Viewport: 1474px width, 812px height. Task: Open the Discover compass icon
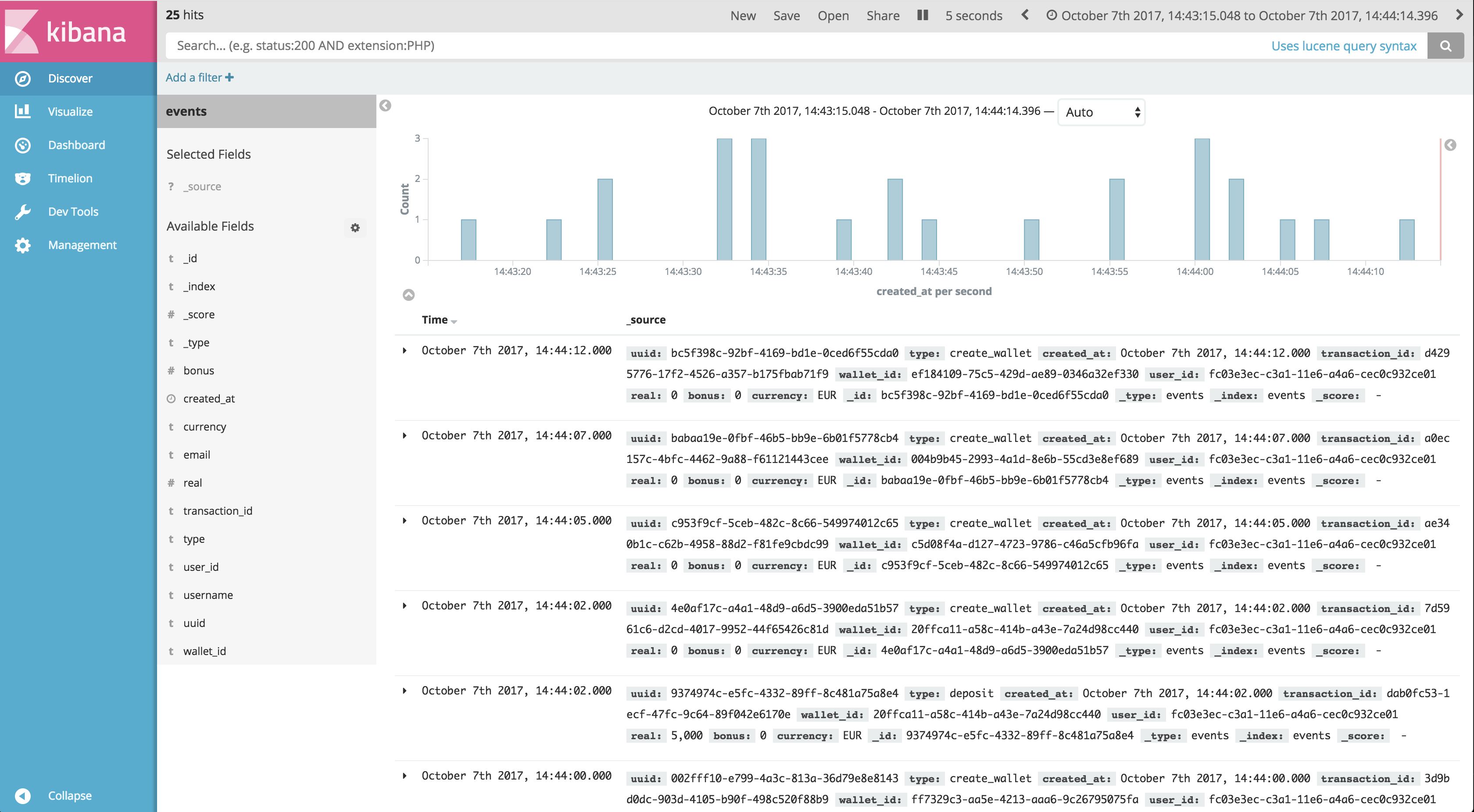tap(23, 78)
